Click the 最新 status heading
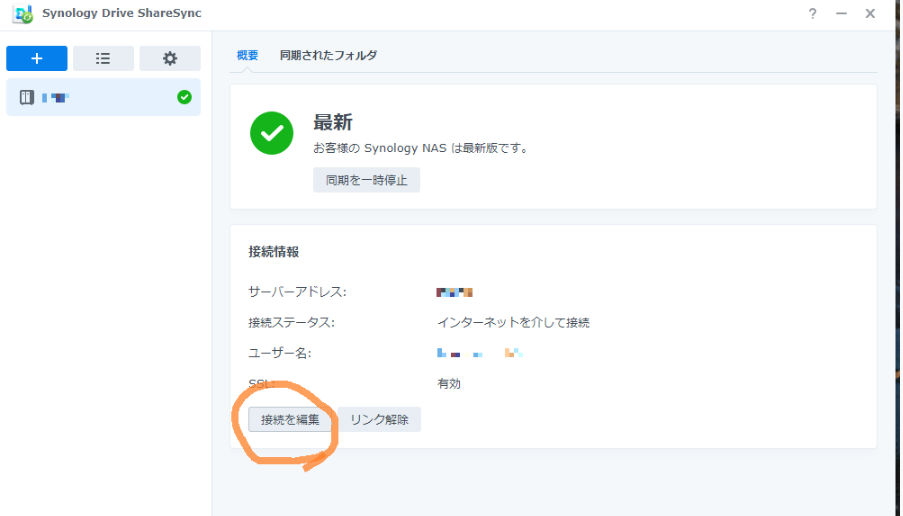 tap(333, 122)
